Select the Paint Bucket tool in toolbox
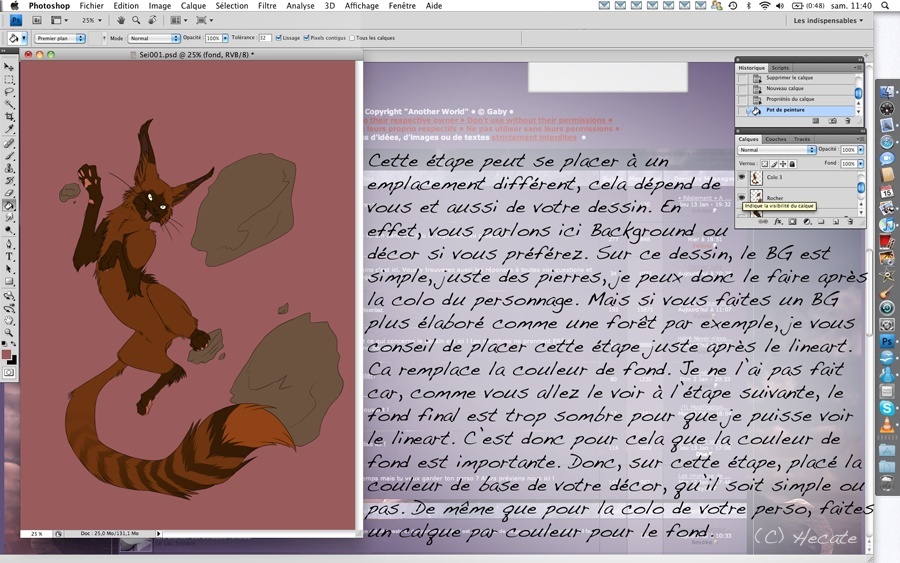The width and height of the screenshot is (900, 563). click(x=9, y=206)
